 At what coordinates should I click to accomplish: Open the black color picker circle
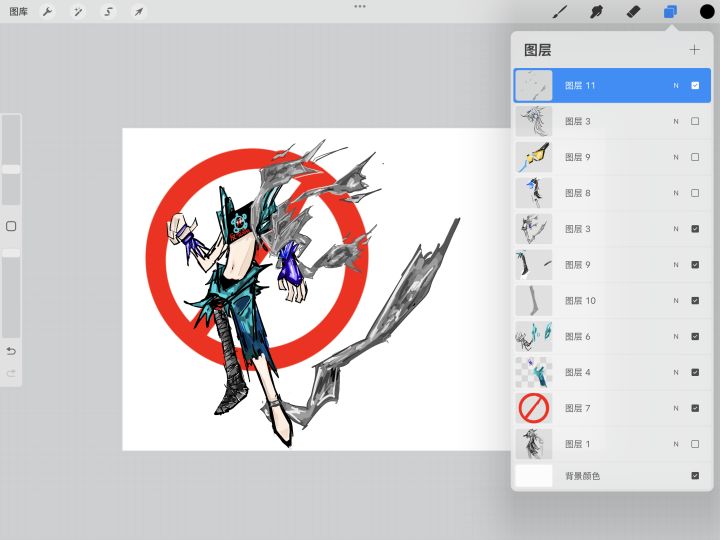(706, 12)
